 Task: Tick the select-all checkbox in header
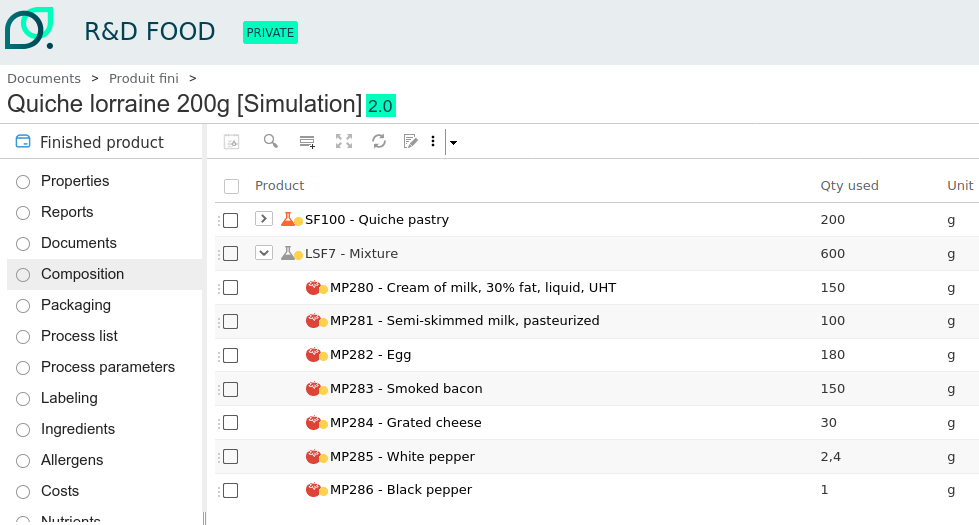[232, 186]
